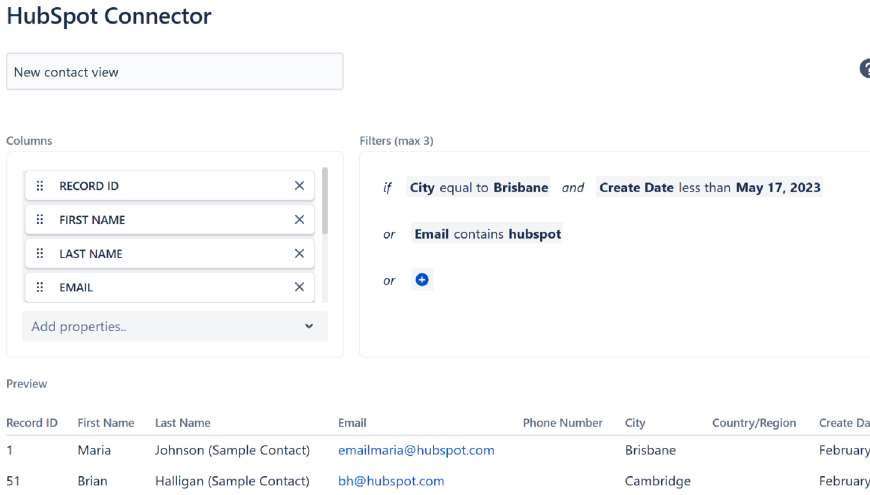Grab the RECORD ID drag handle

pyautogui.click(x=40, y=186)
